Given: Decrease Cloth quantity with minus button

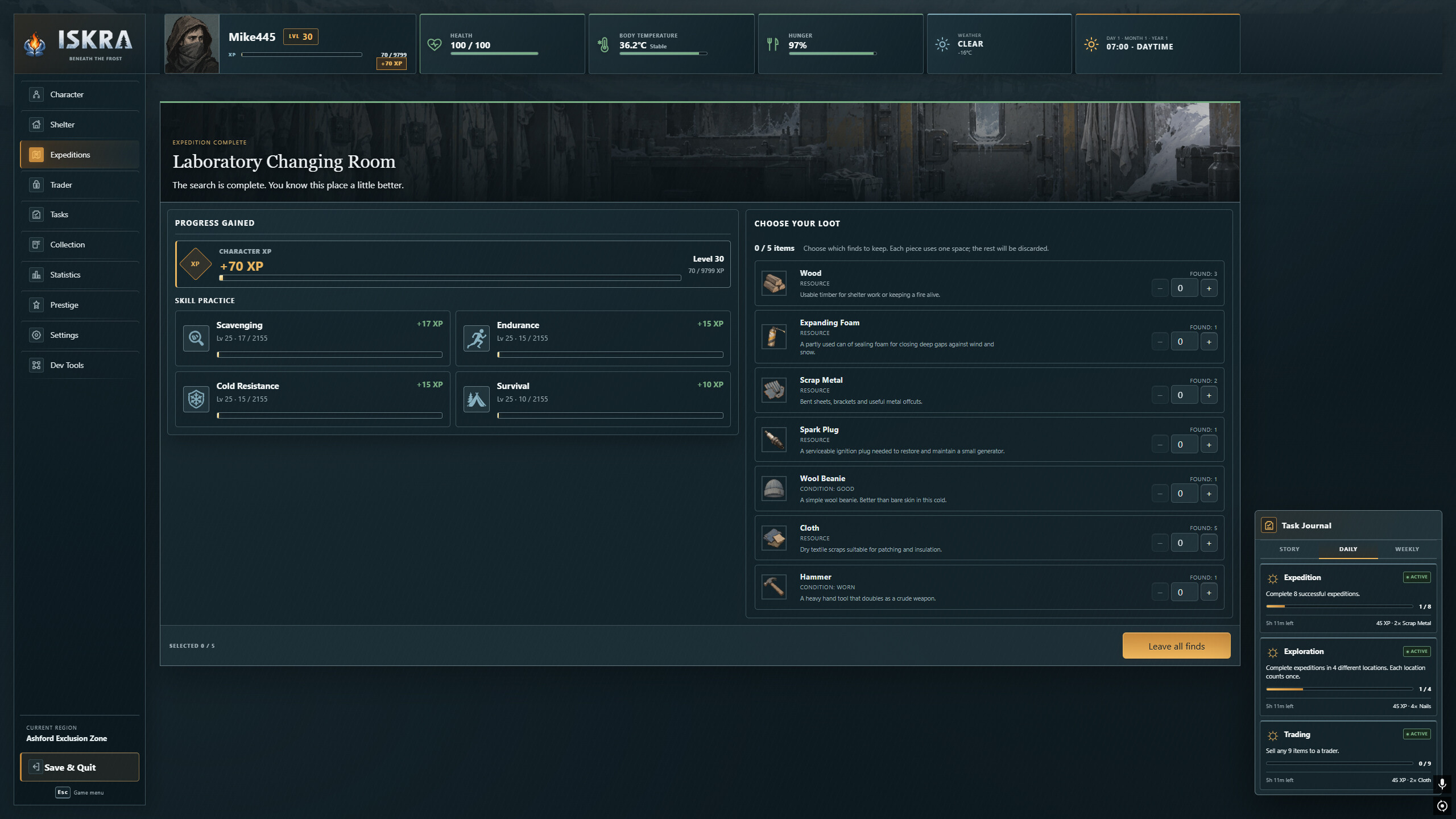Looking at the screenshot, I should [x=1160, y=543].
